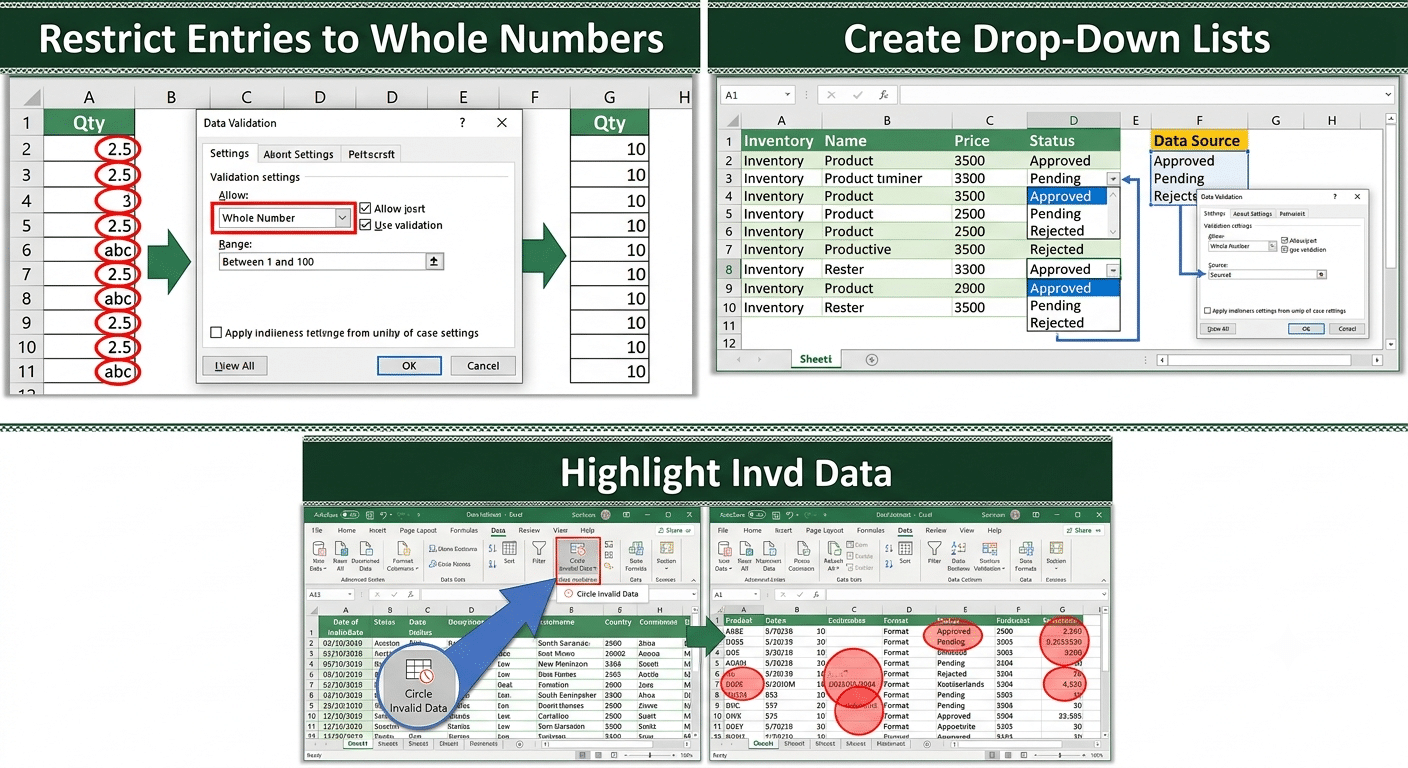Click Get Data icon in Country-column workbook ribbon
The width and height of the screenshot is (1408, 768).
click(319, 549)
